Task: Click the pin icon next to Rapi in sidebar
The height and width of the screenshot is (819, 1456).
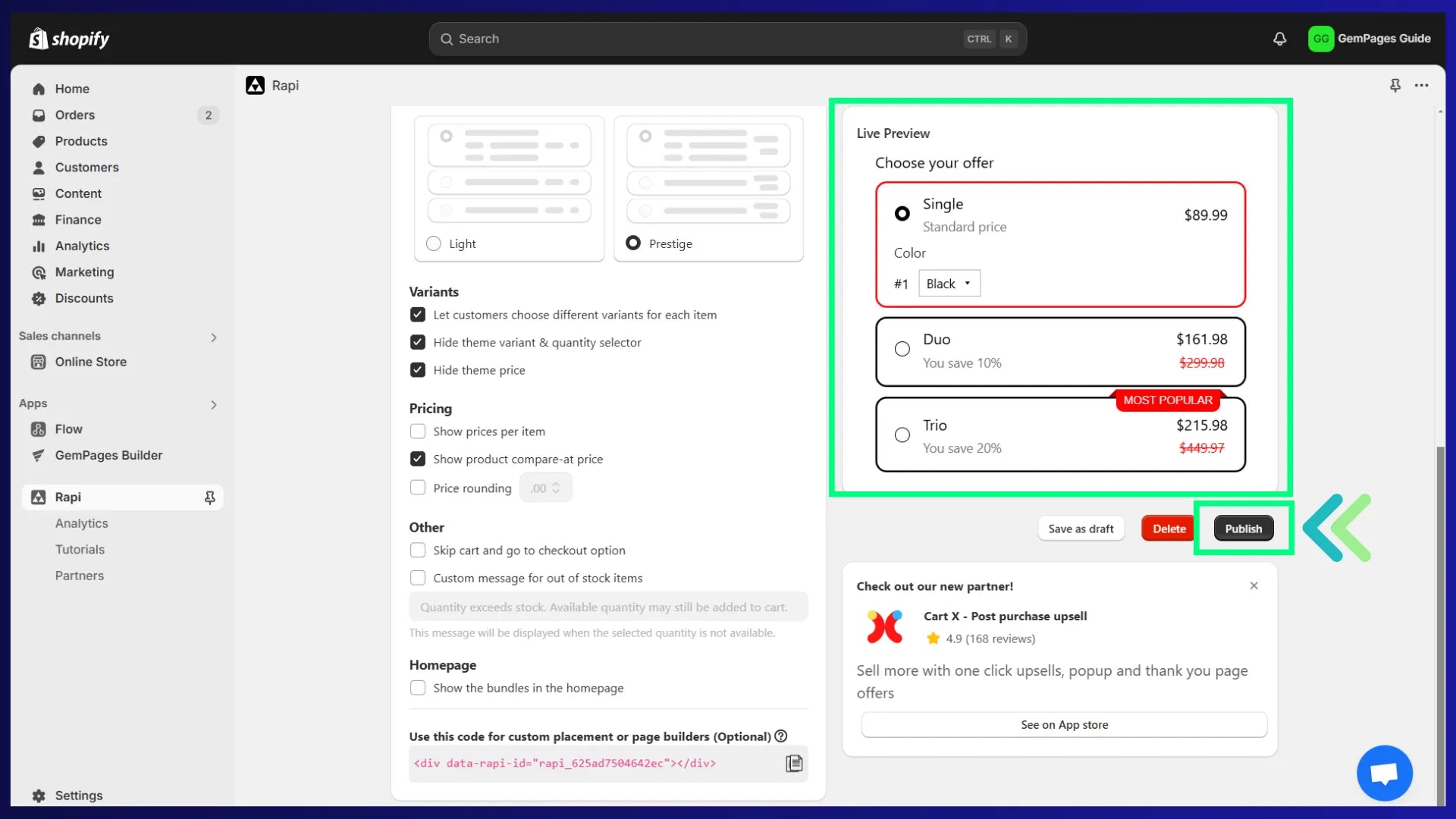Action: click(x=210, y=497)
